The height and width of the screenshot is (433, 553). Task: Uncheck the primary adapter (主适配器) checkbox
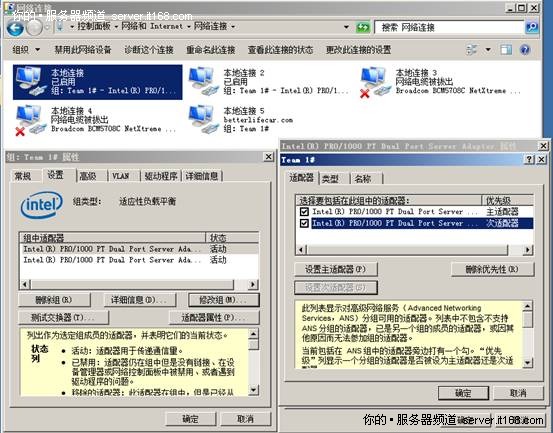click(x=304, y=212)
